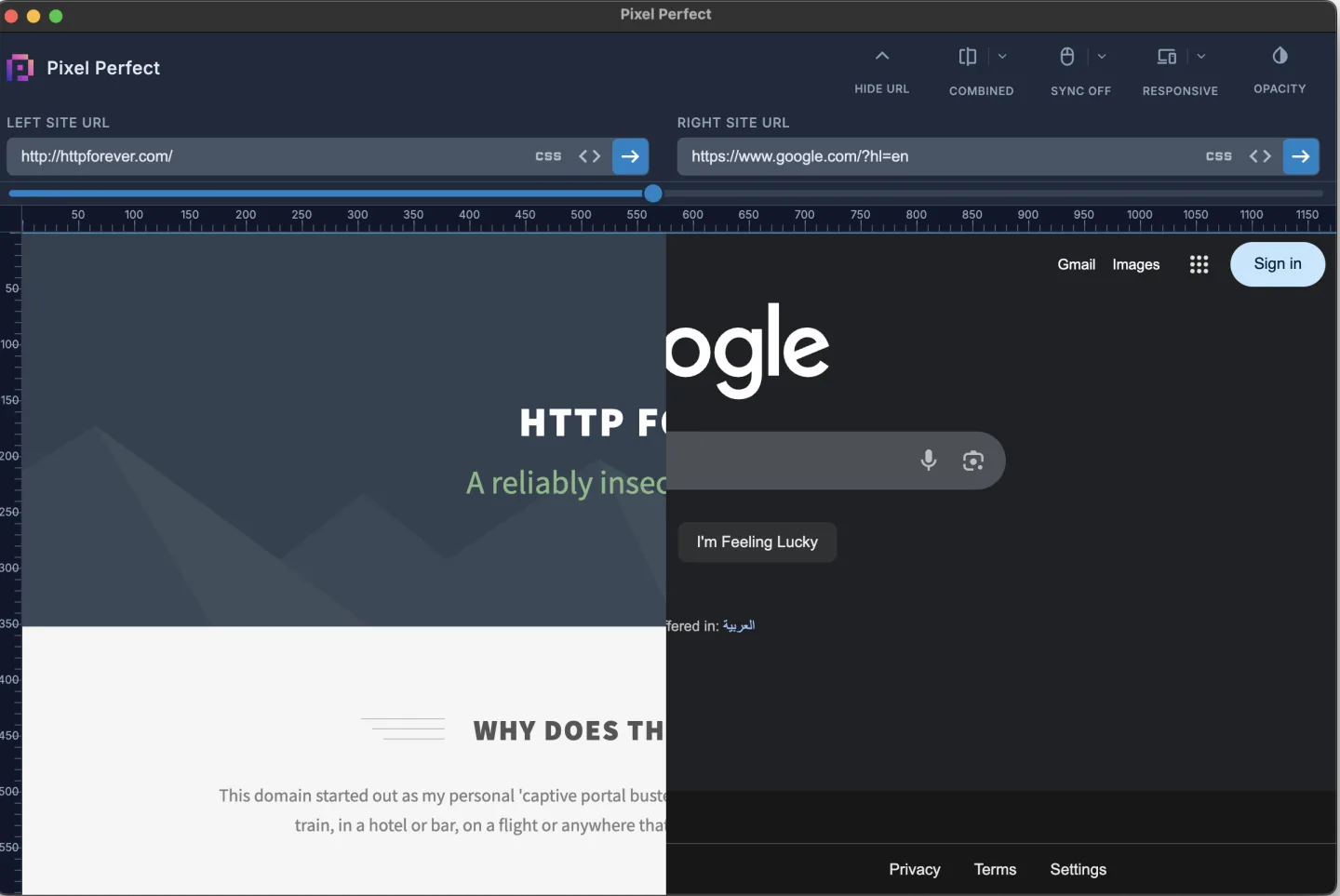Click the SYNC OFF label
This screenshot has width=1340, height=896.
coord(1081,91)
